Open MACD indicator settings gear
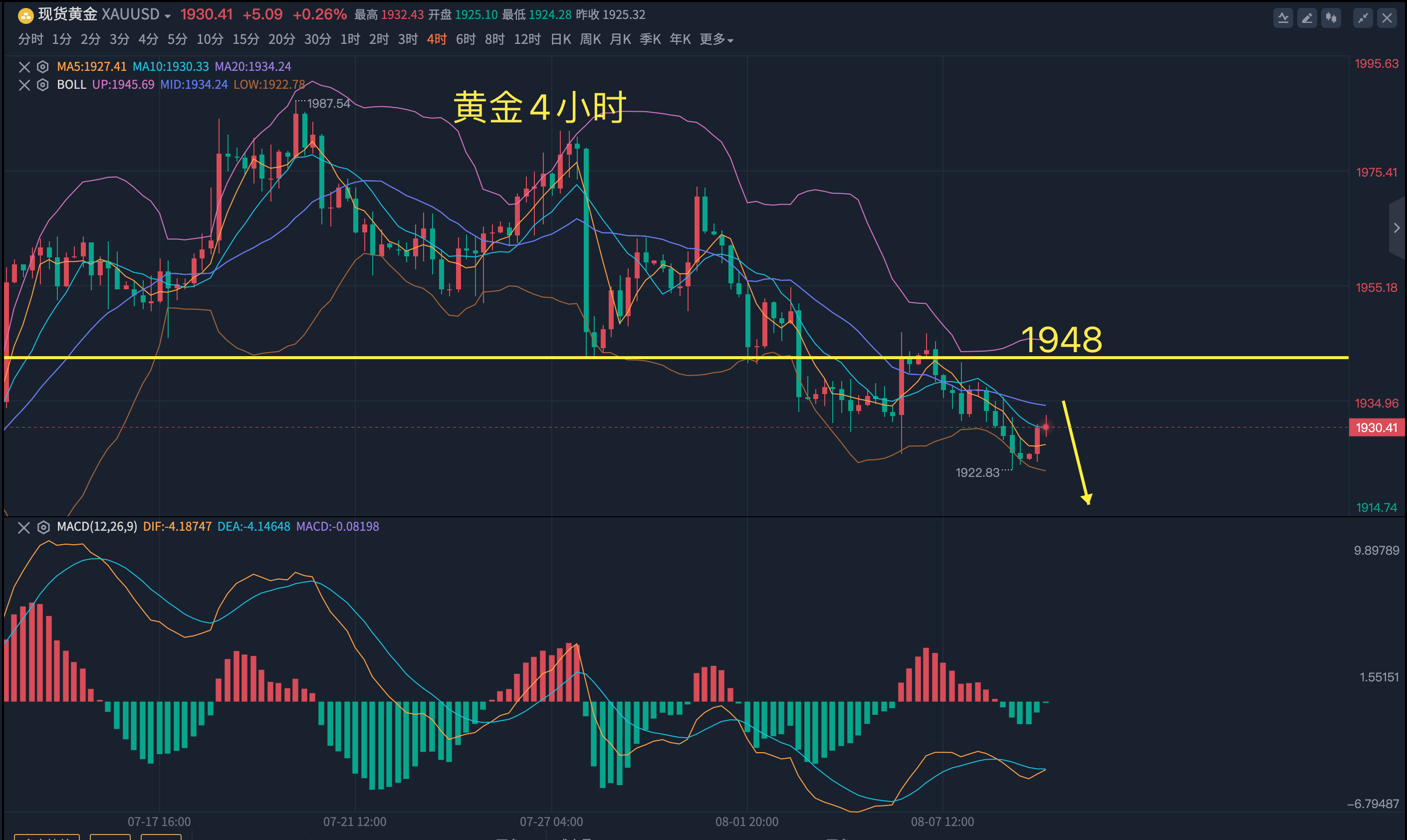 (x=43, y=527)
